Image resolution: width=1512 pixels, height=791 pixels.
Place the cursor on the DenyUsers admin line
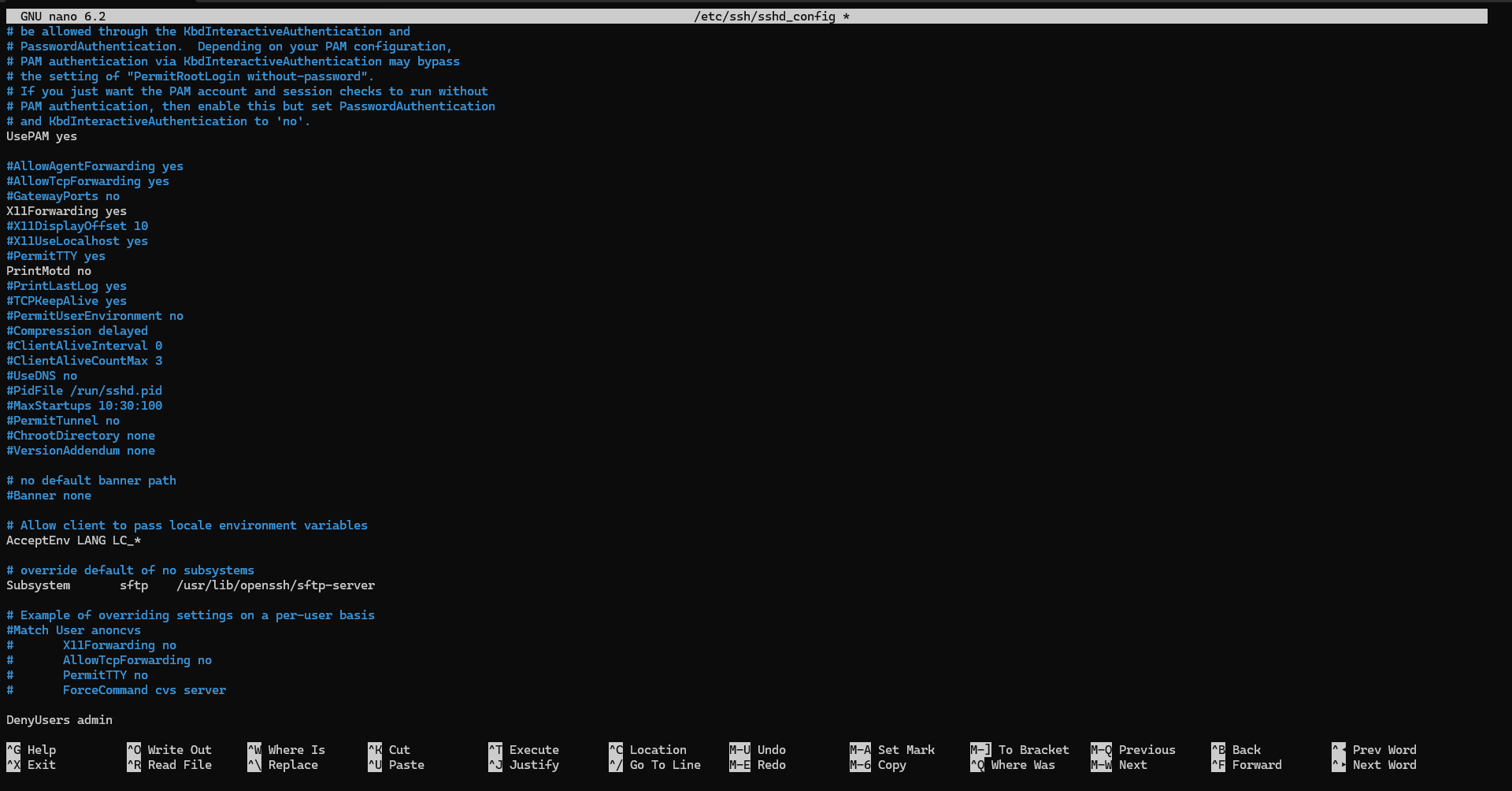(x=60, y=720)
